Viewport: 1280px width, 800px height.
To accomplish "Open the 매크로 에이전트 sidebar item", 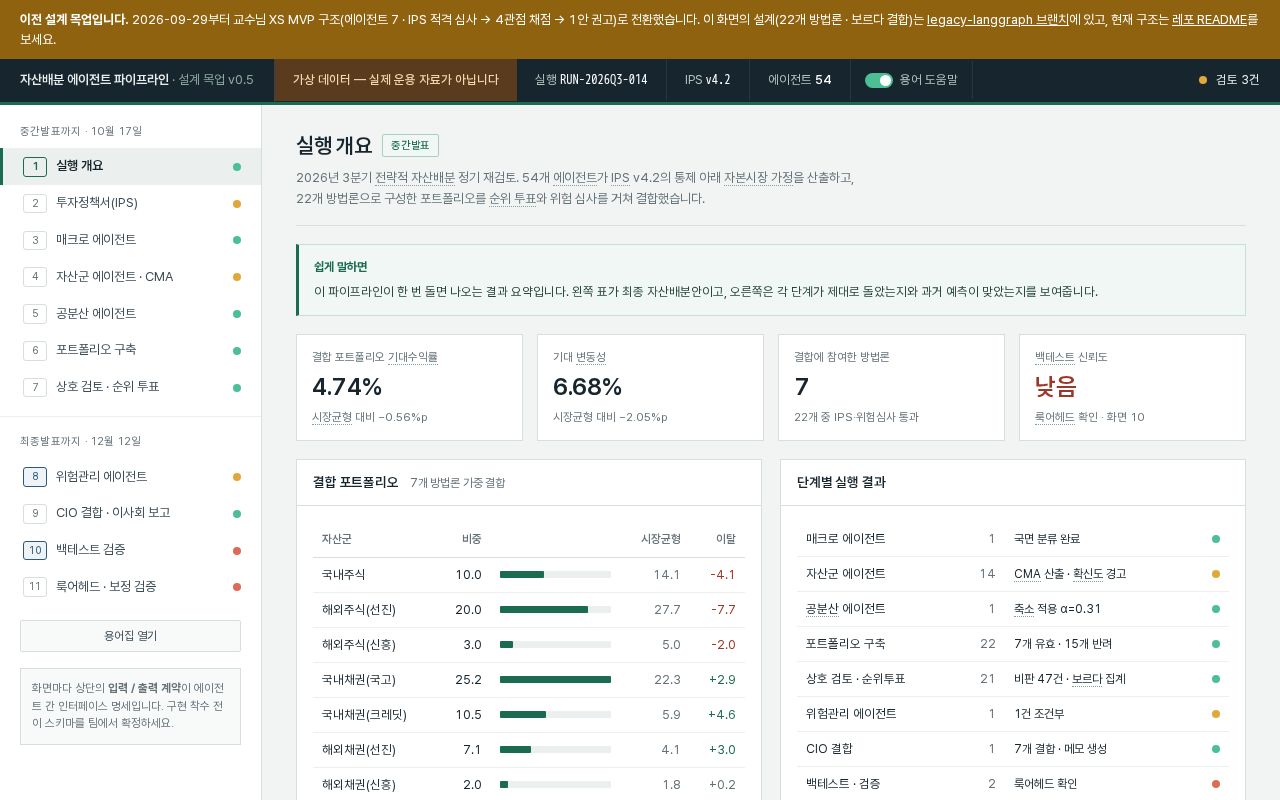I will coord(130,240).
